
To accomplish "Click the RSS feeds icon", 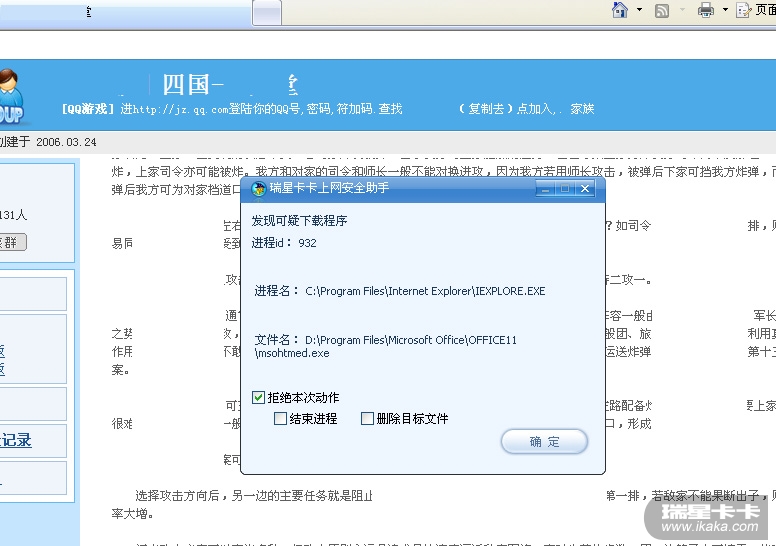I will pyautogui.click(x=662, y=10).
